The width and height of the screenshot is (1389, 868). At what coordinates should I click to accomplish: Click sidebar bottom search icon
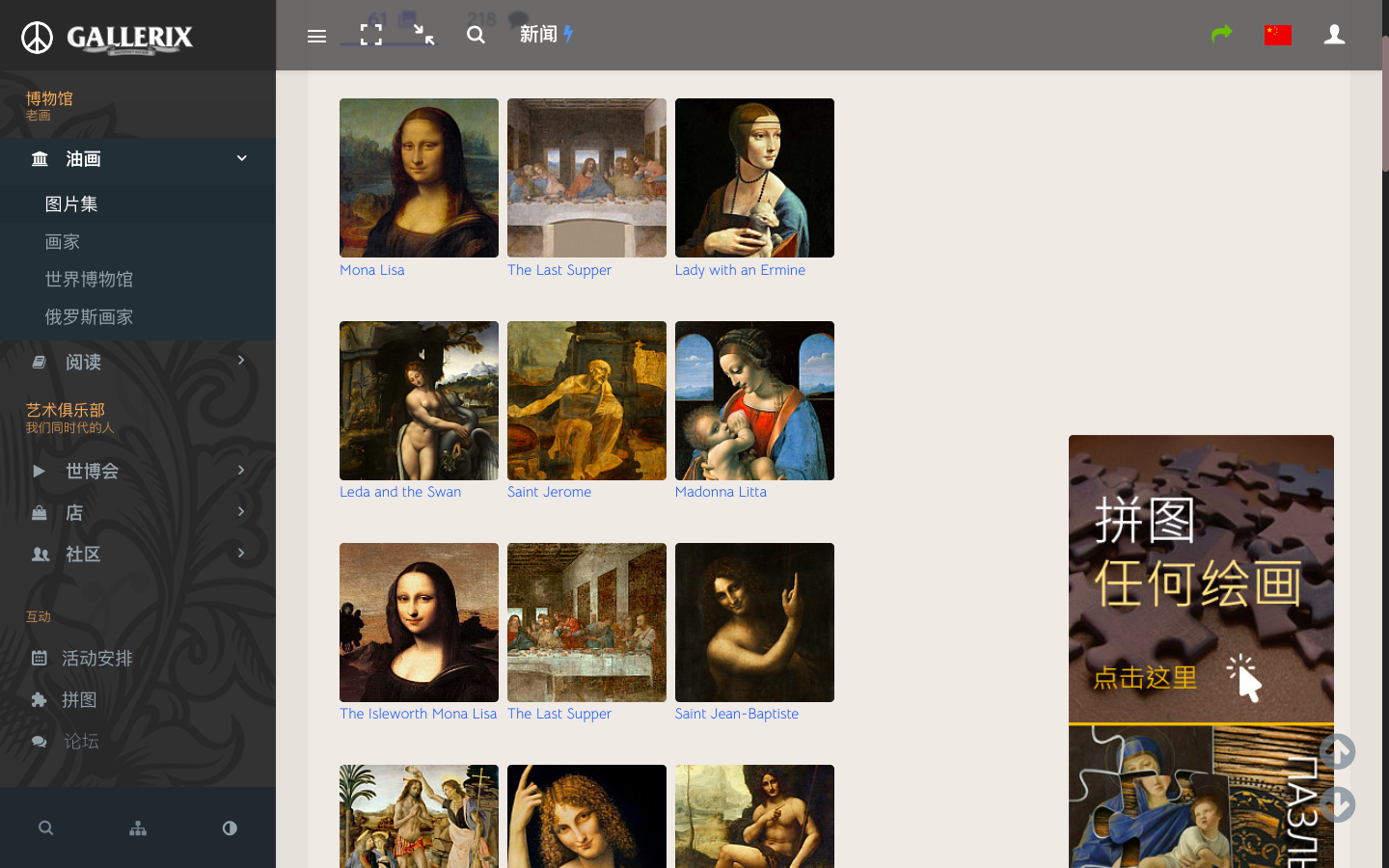point(45,827)
